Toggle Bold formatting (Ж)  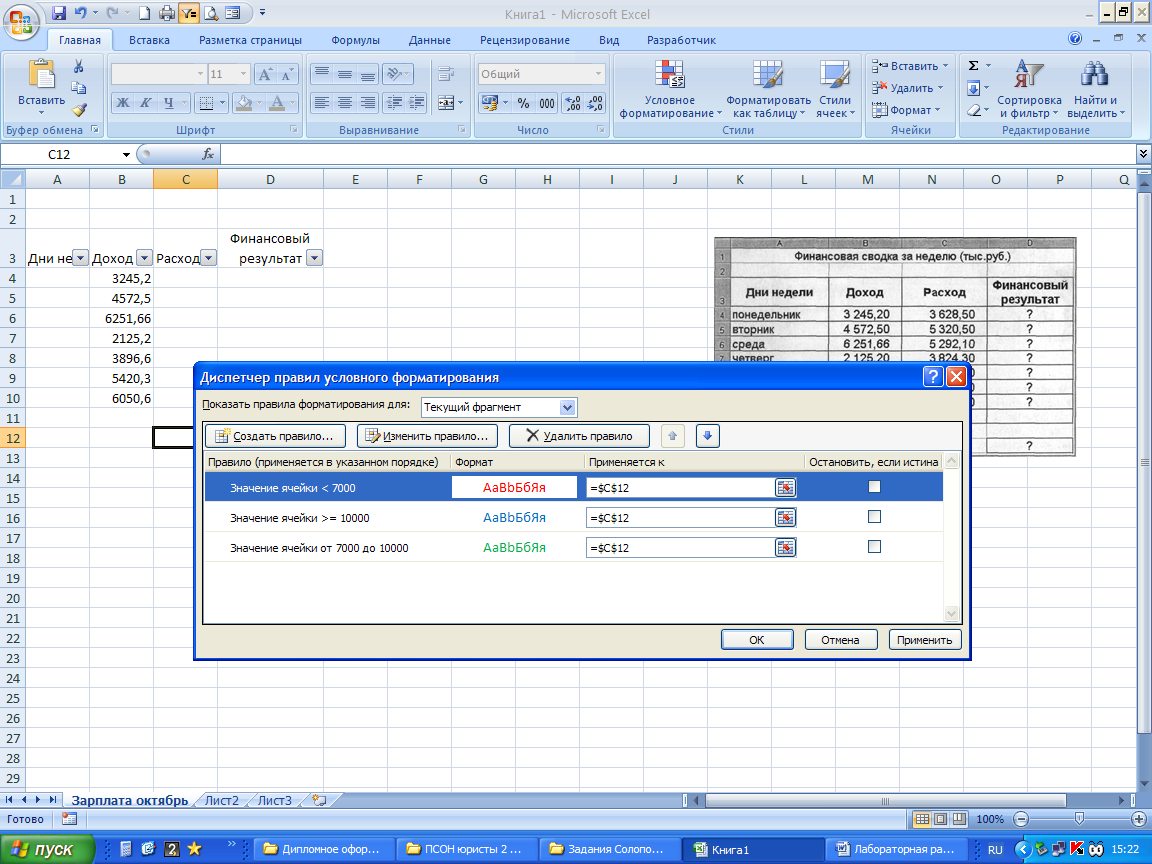click(123, 103)
